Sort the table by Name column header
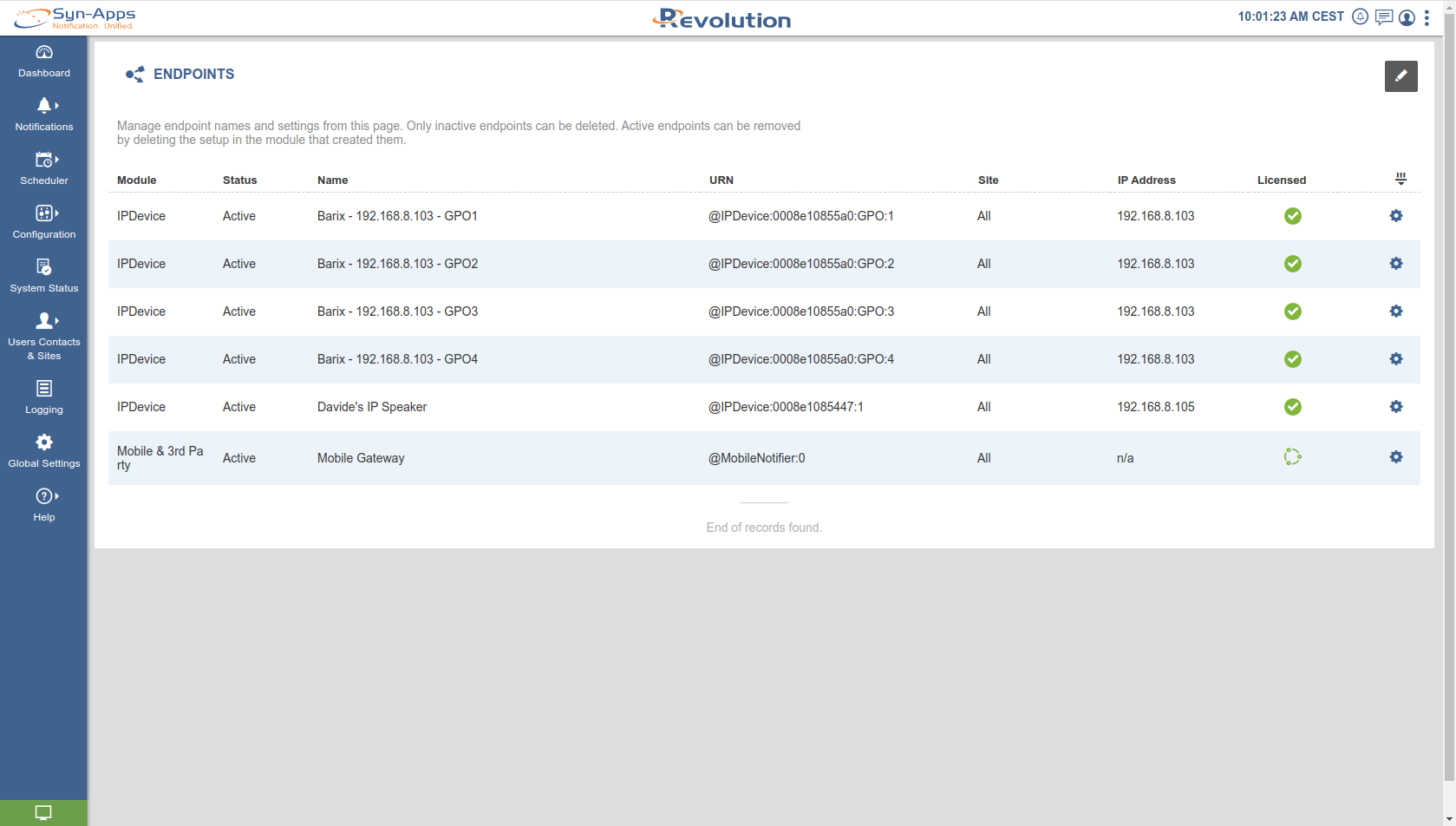The height and width of the screenshot is (826, 1456). tap(332, 180)
